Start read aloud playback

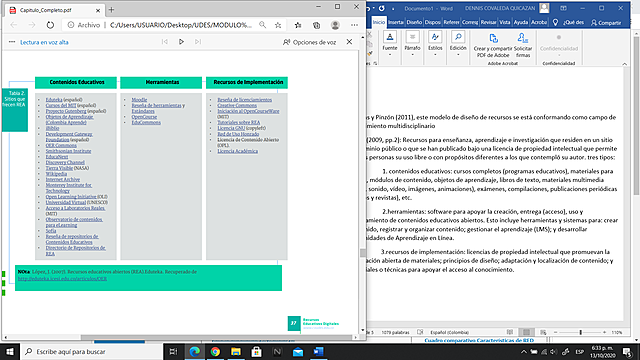(181, 42)
